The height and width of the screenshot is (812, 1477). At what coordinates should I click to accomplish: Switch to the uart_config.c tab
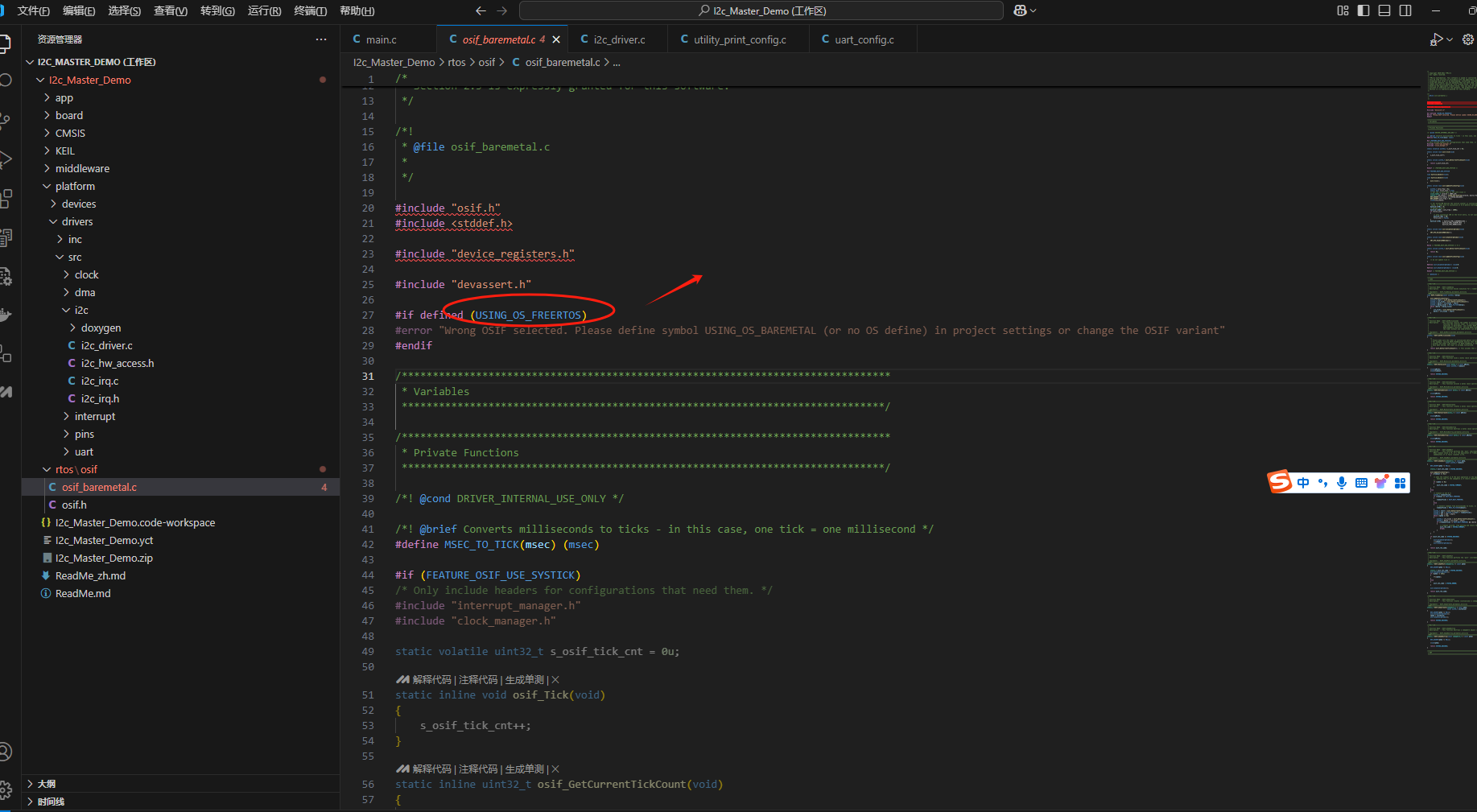[x=863, y=39]
